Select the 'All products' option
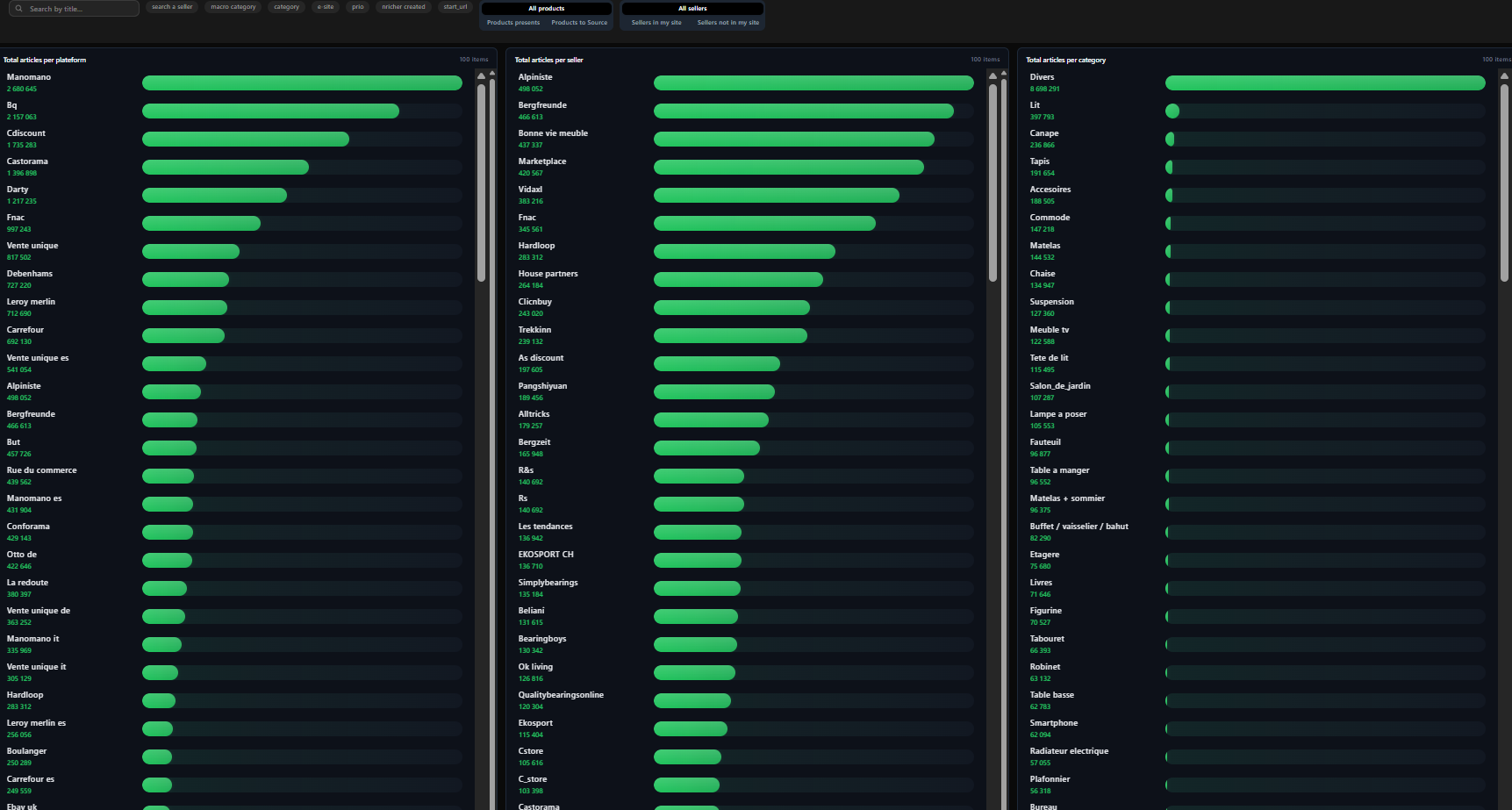1512x810 pixels. coord(547,9)
